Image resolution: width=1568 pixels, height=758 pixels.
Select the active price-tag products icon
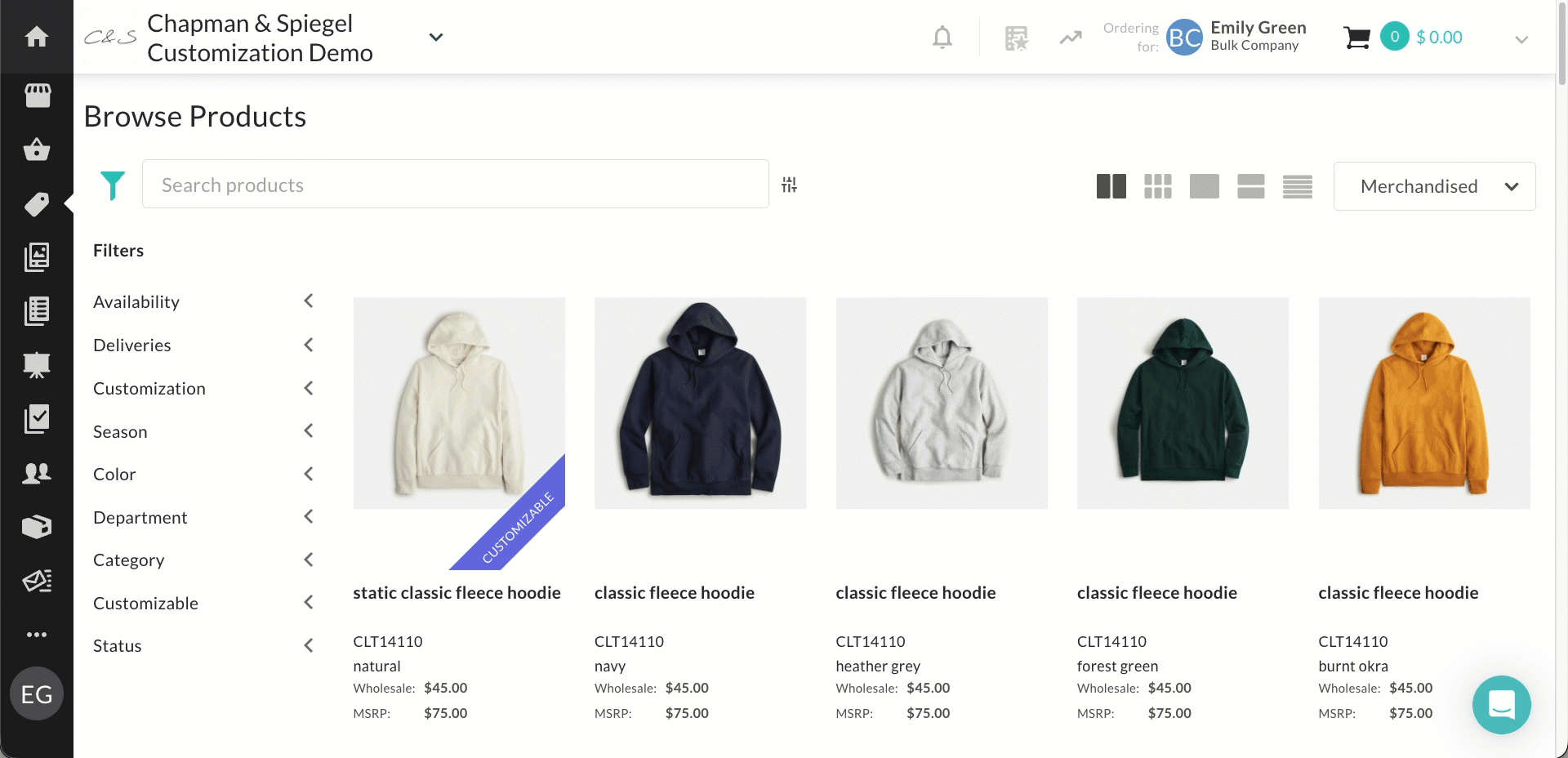tap(36, 204)
